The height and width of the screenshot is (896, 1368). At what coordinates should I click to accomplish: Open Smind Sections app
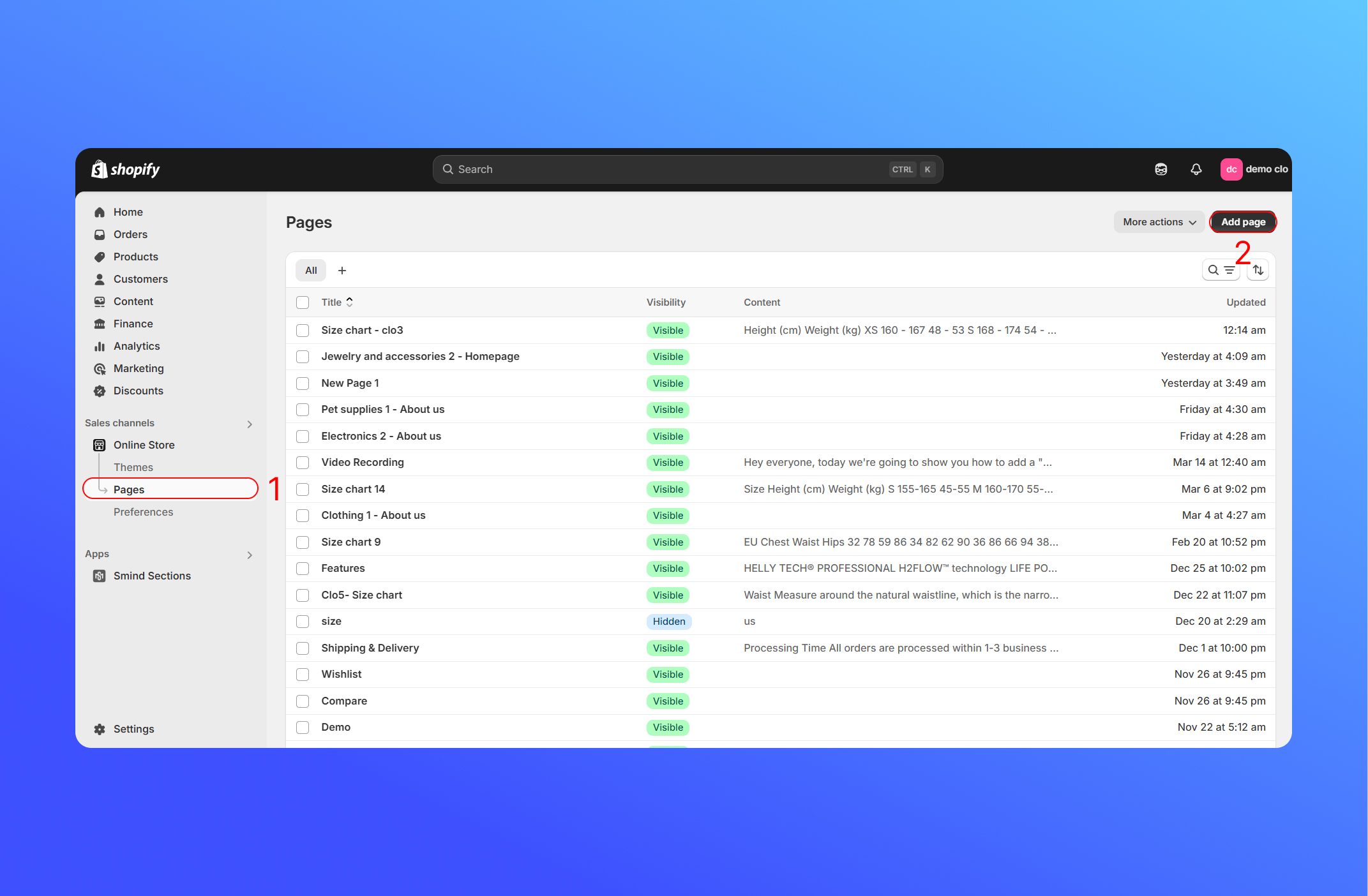151,576
